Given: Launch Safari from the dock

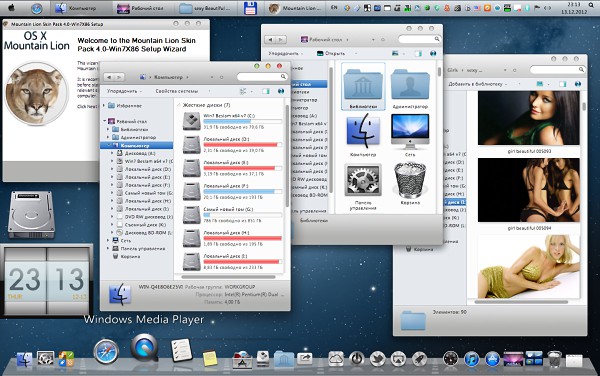Looking at the screenshot, I should (106, 351).
